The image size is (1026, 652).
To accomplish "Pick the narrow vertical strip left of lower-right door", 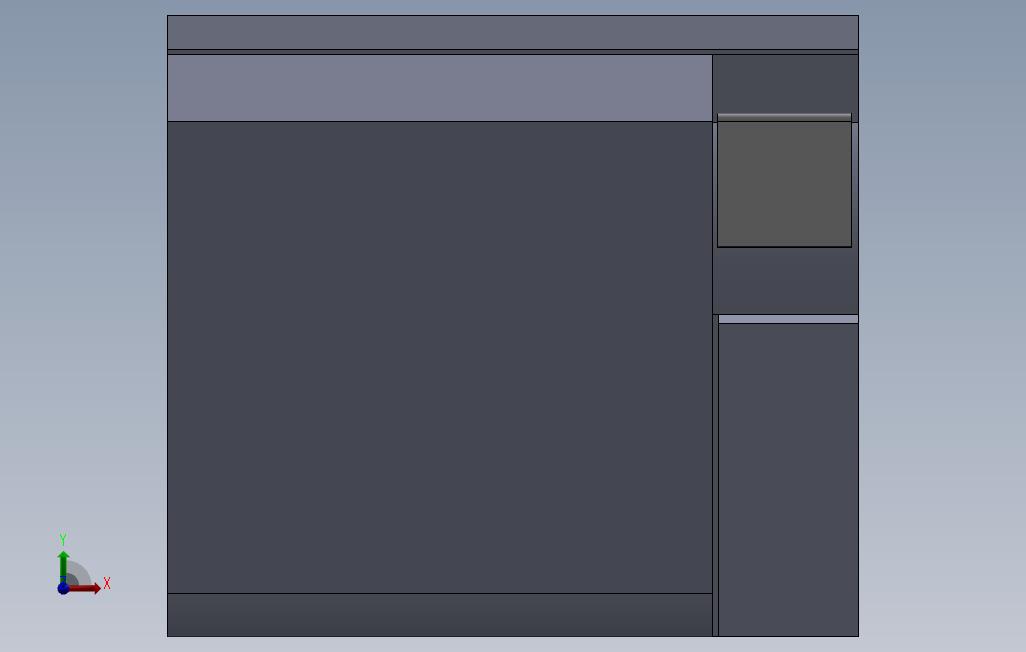I will (x=716, y=475).
